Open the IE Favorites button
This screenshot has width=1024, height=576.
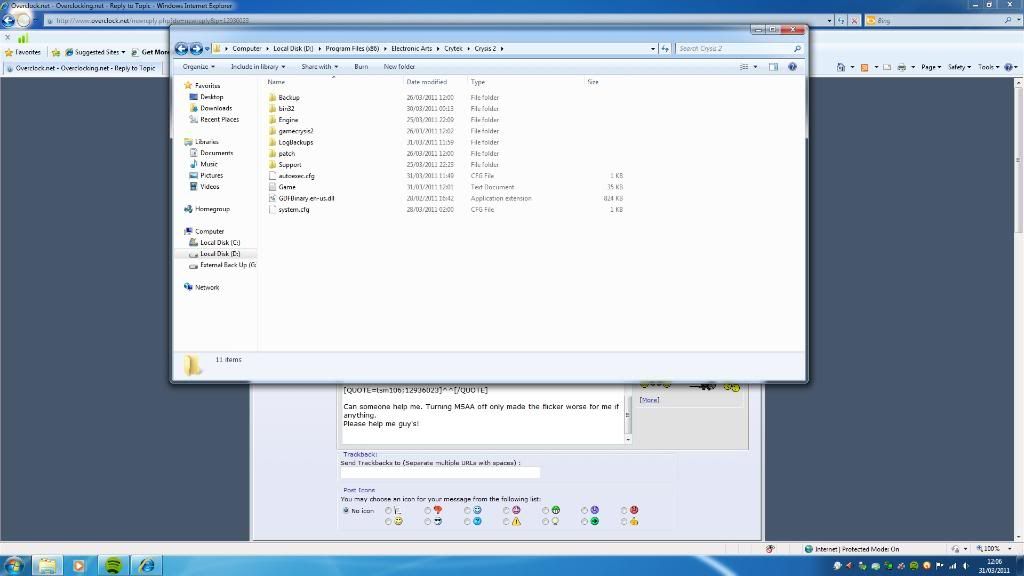[x=23, y=52]
